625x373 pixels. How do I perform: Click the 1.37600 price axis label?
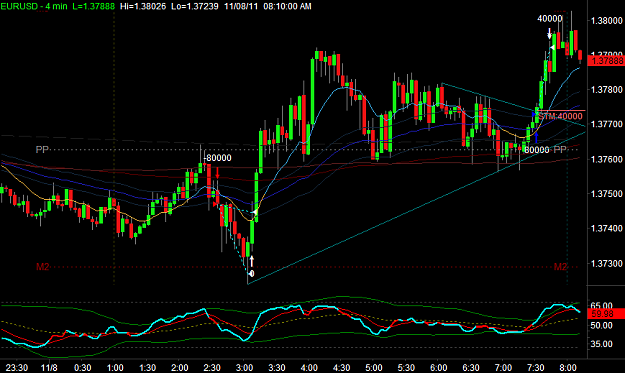tap(607, 159)
